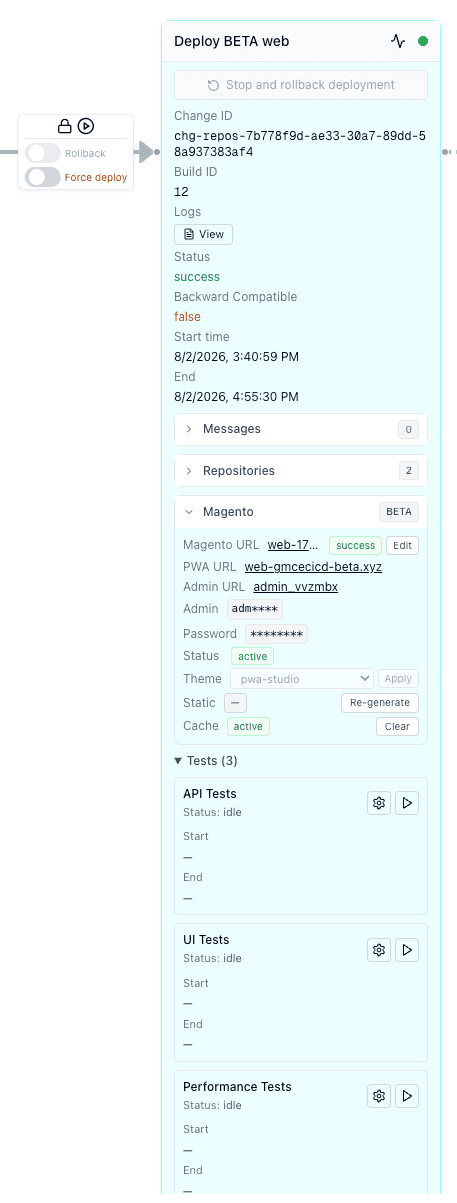The width and height of the screenshot is (457, 1203).
Task: Click the Start time 3:40:59 PM value
Action: coord(236,357)
